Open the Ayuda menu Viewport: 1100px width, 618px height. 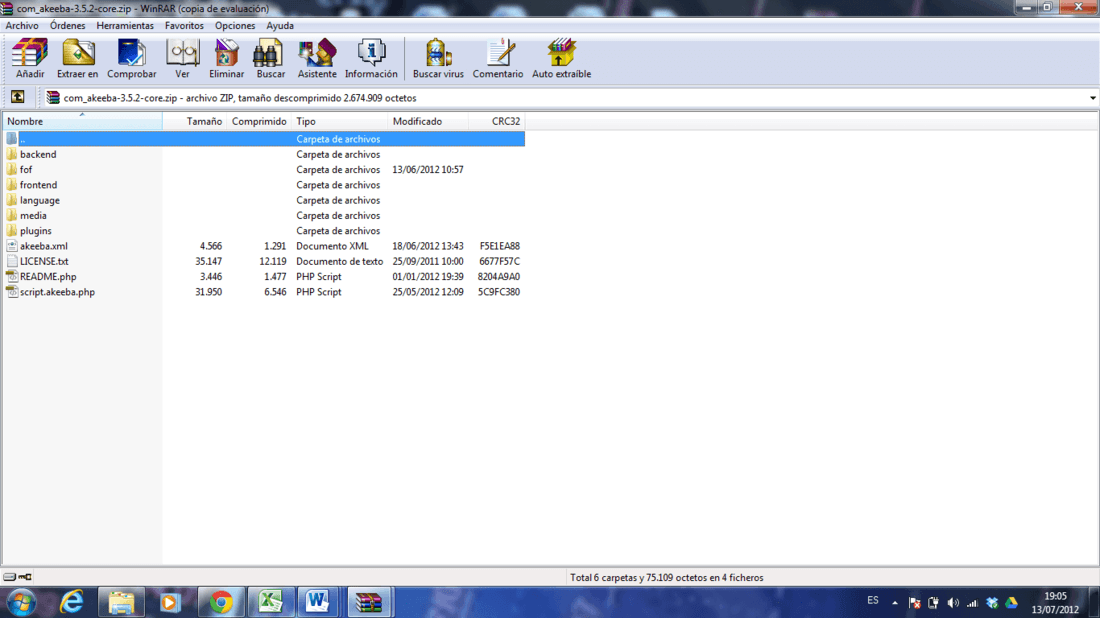coord(279,26)
